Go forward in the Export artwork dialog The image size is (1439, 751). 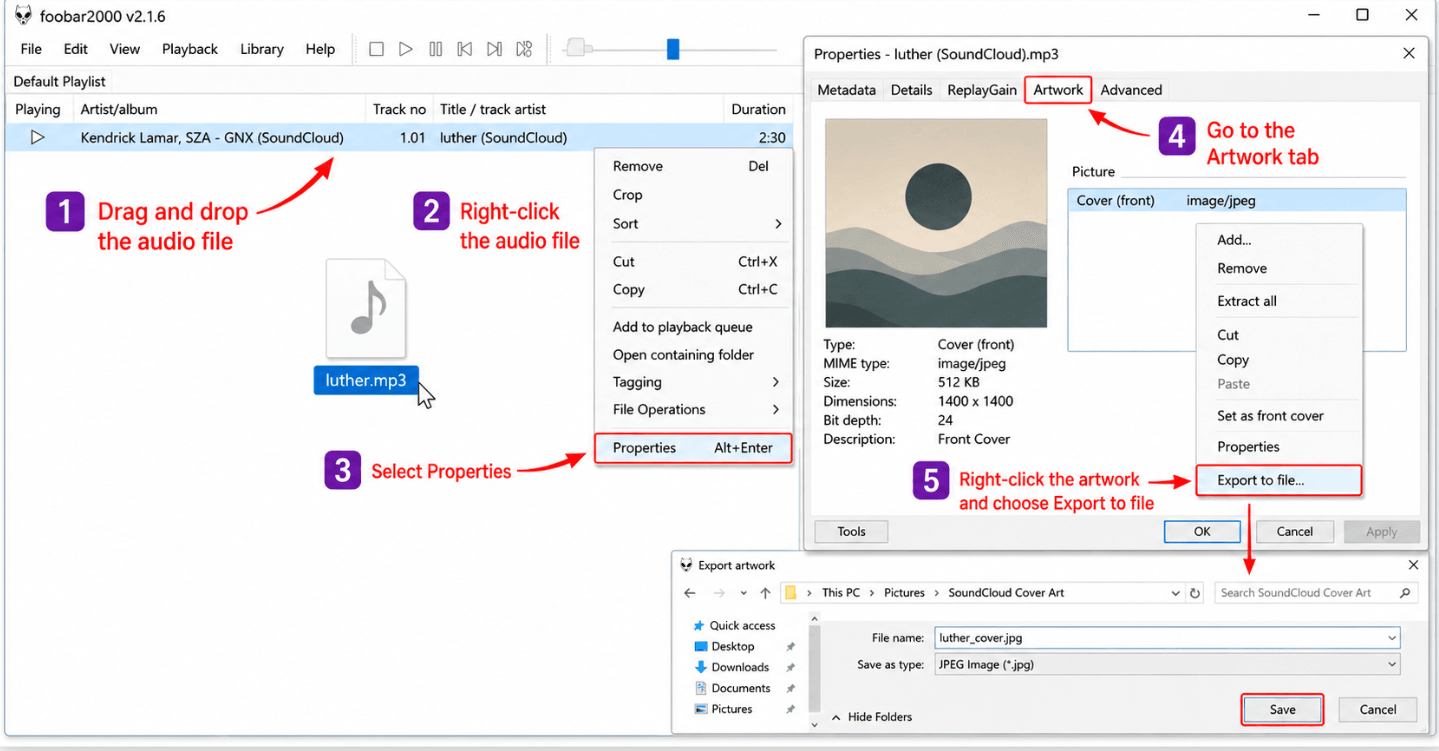click(x=719, y=593)
